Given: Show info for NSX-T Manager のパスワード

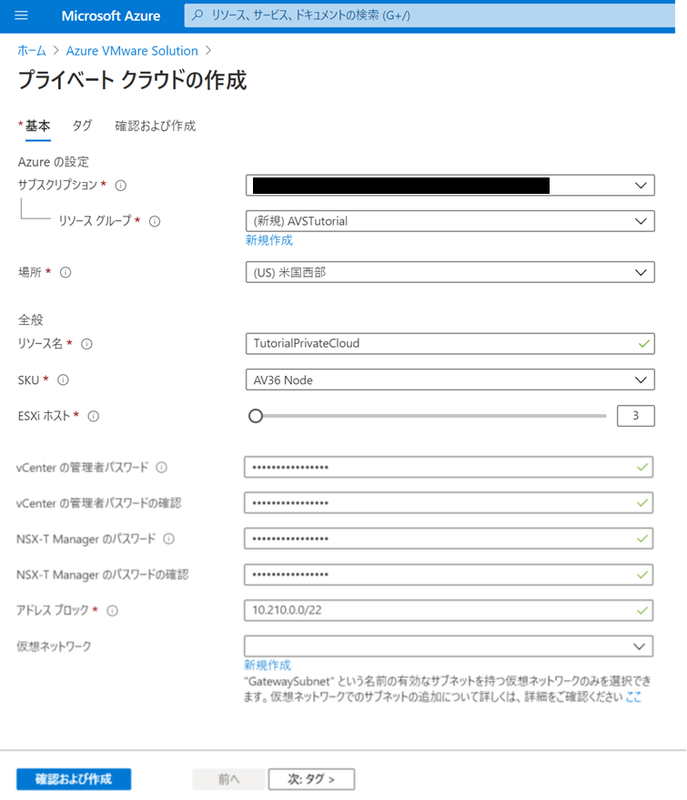Looking at the screenshot, I should (169, 539).
